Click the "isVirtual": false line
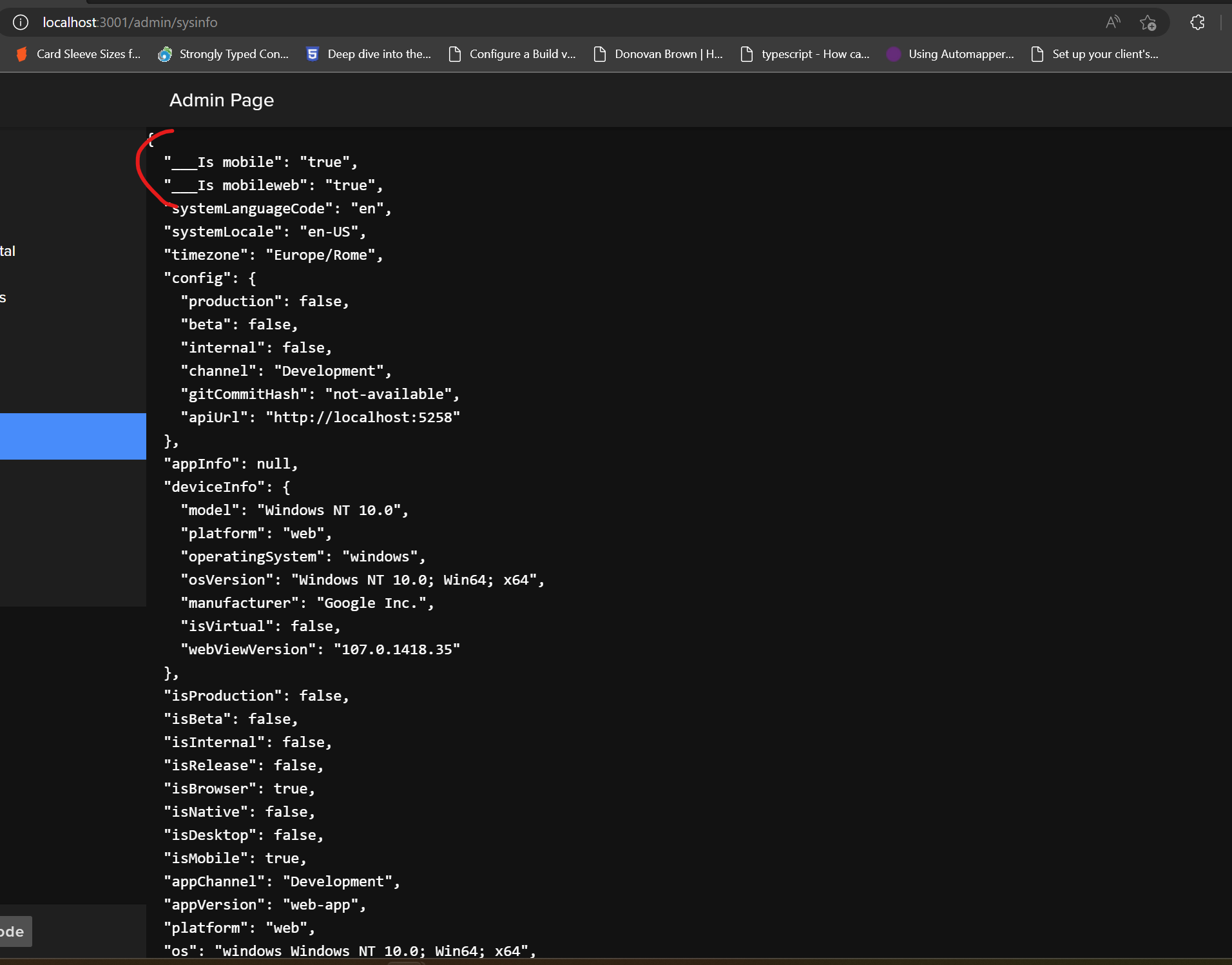 pyautogui.click(x=261, y=627)
